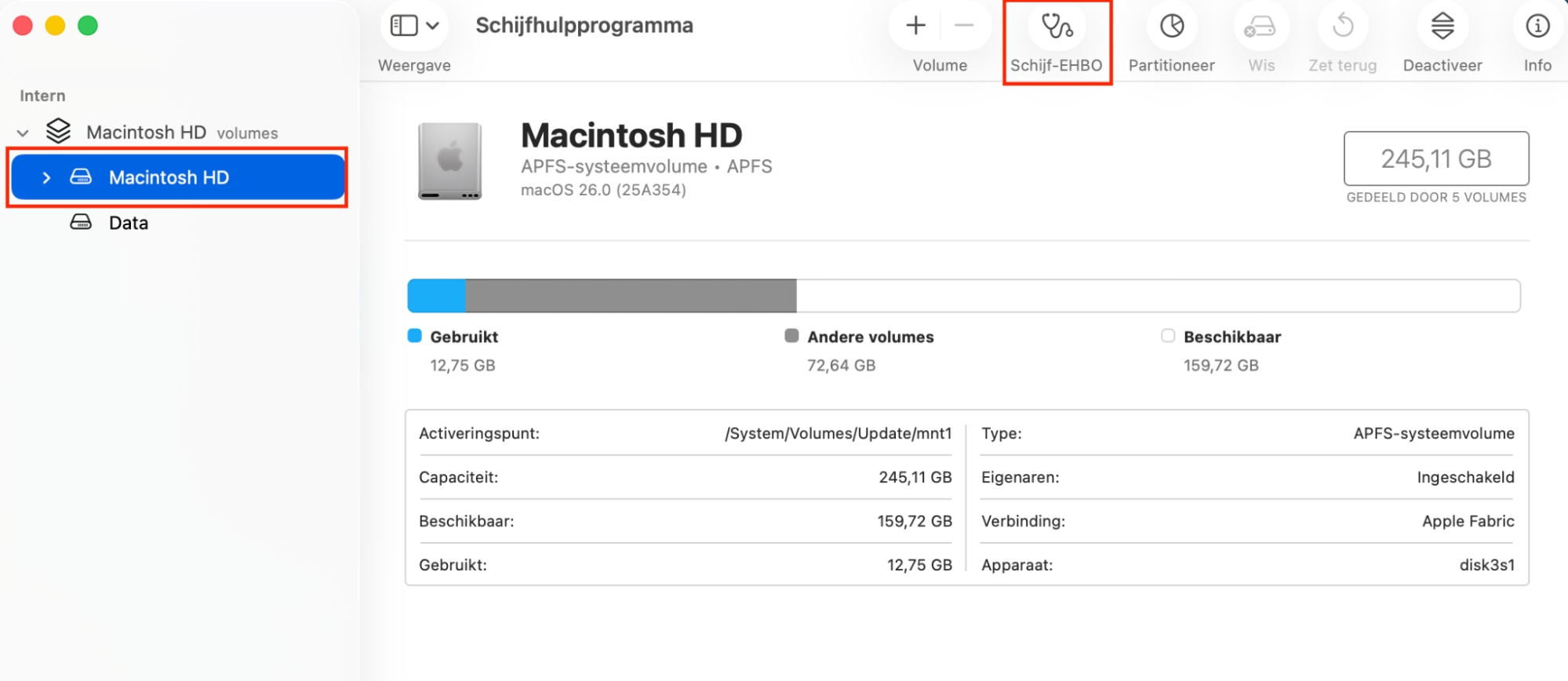Click the Capaciteit value 245,11 GB

click(915, 477)
